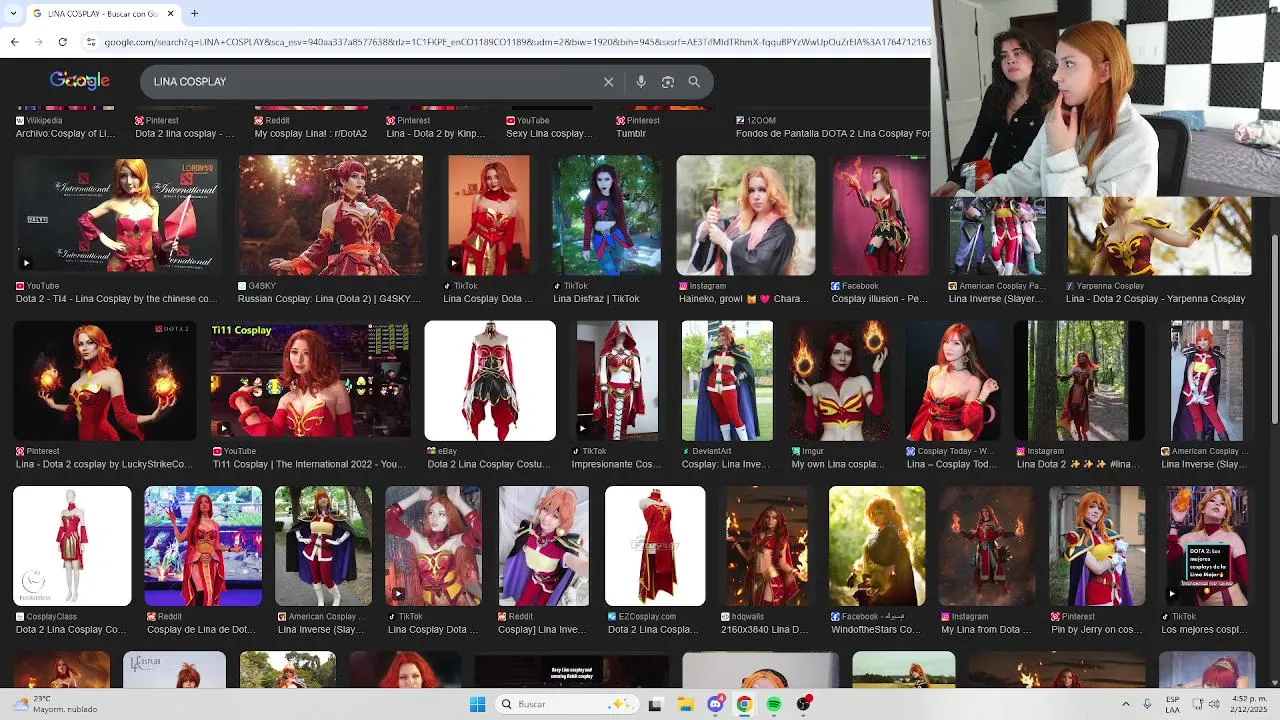Open Cosplay illusion Facebook thumbnail
Screen dimensions: 1280x720
click(879, 215)
